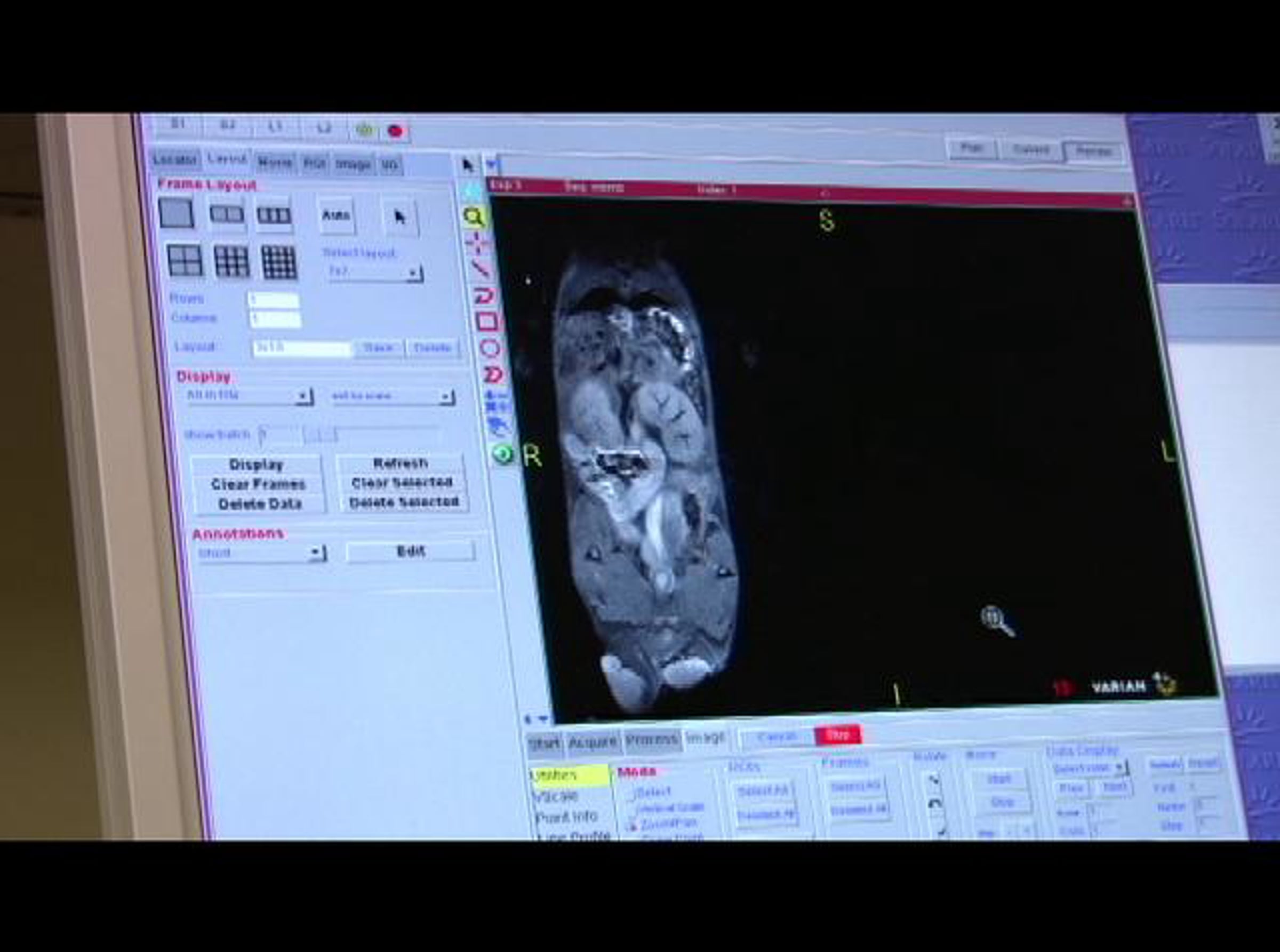Click the green icon in the top toolbar
Image resolution: width=1280 pixels, height=952 pixels.
pyautogui.click(x=364, y=130)
